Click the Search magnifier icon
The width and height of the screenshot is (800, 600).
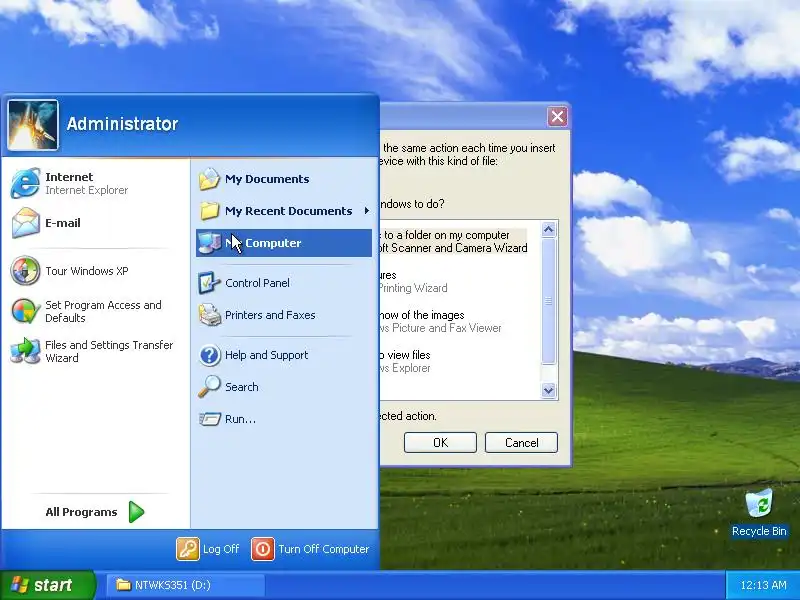click(x=209, y=387)
